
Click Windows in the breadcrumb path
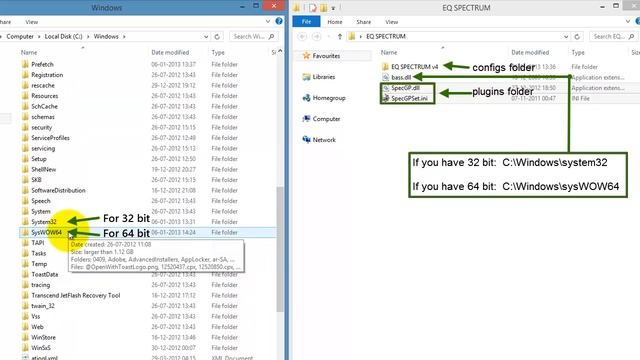pos(106,36)
